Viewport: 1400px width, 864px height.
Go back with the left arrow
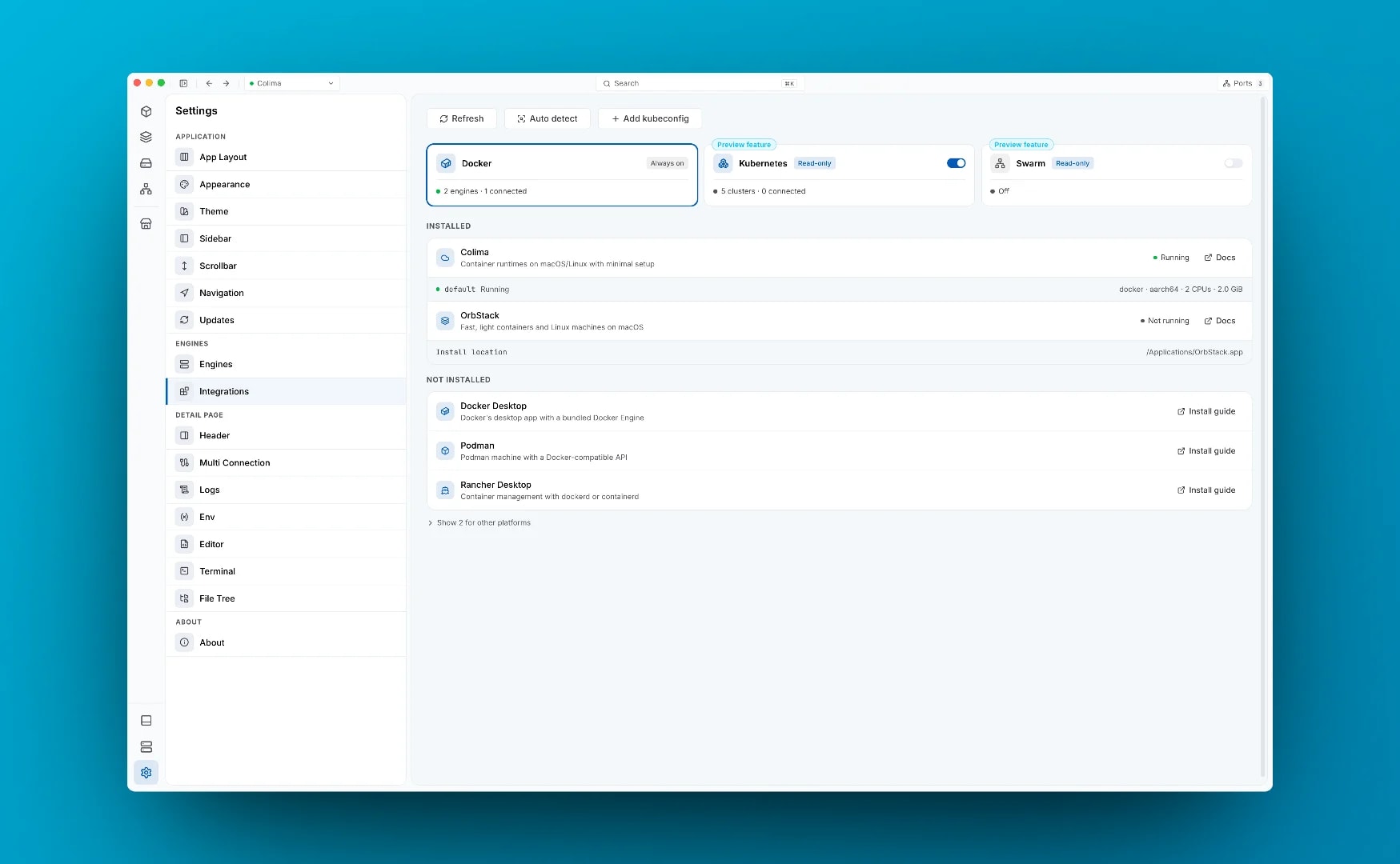click(209, 83)
